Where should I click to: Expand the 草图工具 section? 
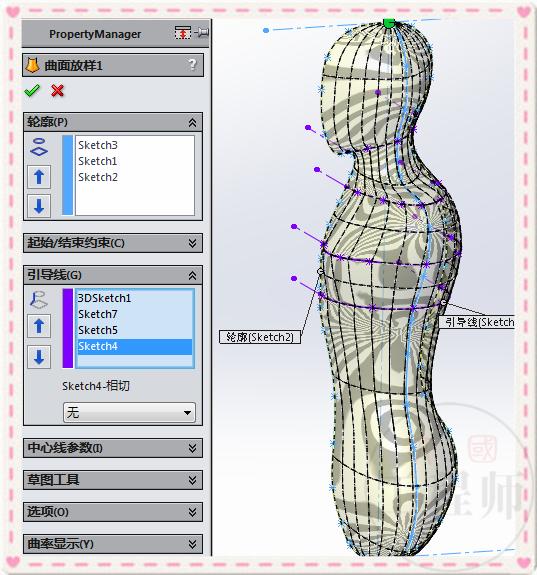pos(193,480)
